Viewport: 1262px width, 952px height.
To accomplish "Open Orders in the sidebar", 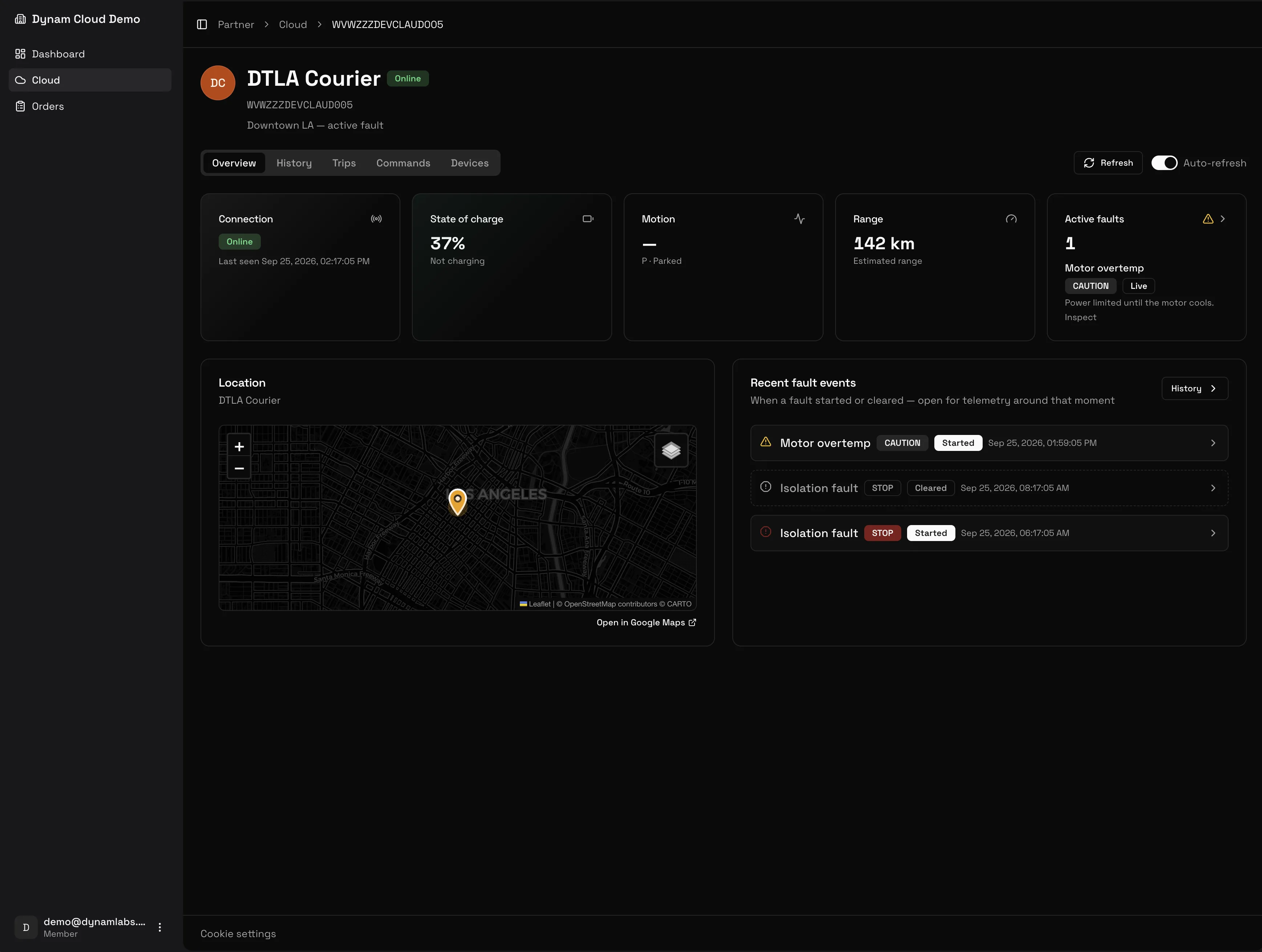I will click(90, 106).
